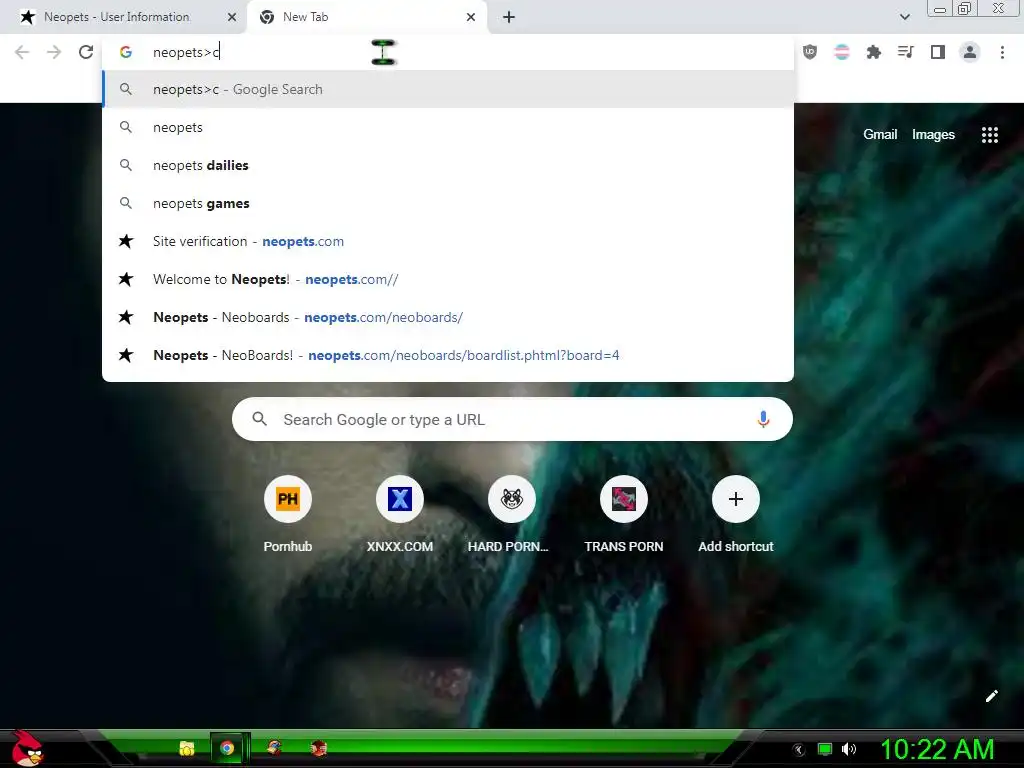Open a new browser tab
The height and width of the screenshot is (768, 1024).
(509, 17)
